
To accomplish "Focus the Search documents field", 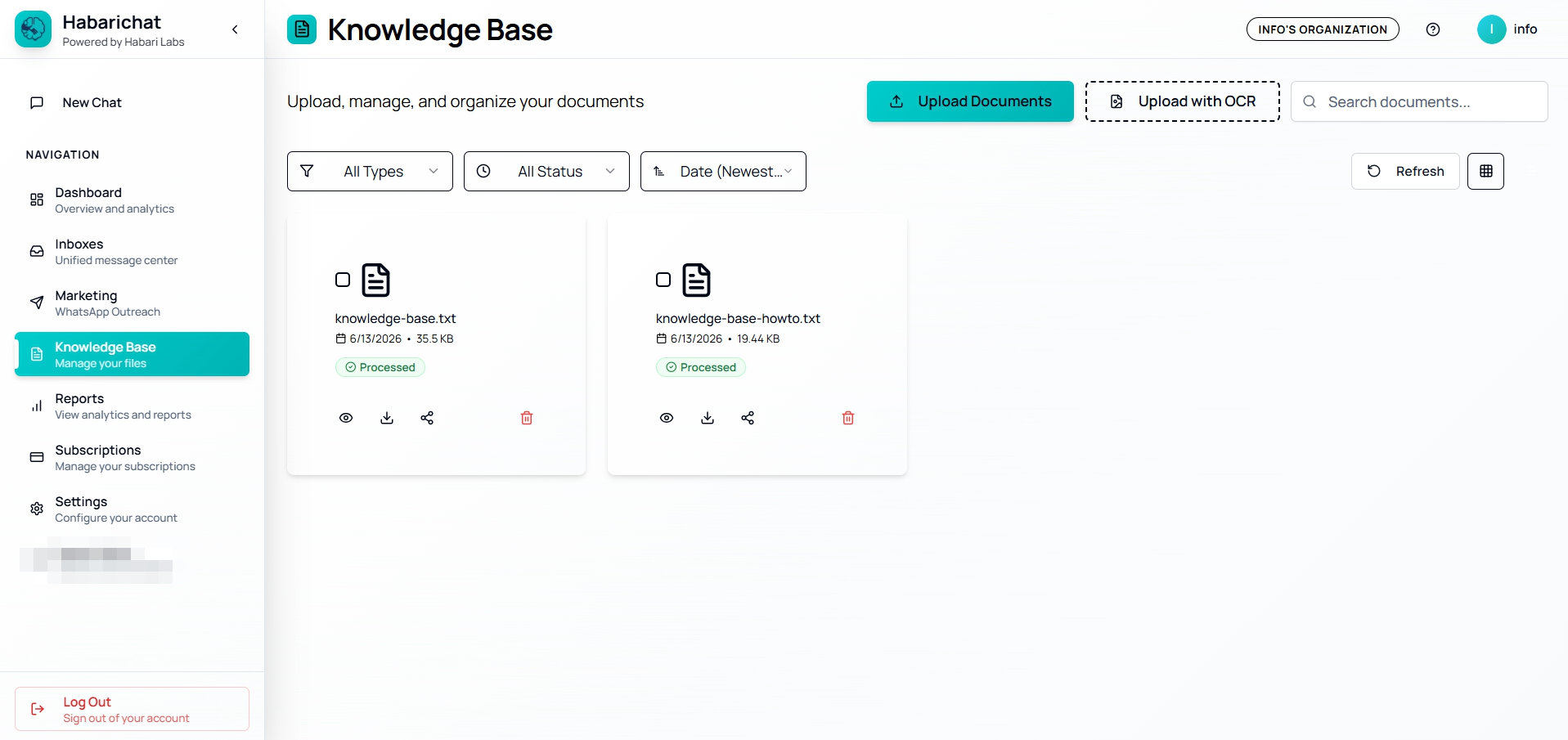I will 1419,101.
